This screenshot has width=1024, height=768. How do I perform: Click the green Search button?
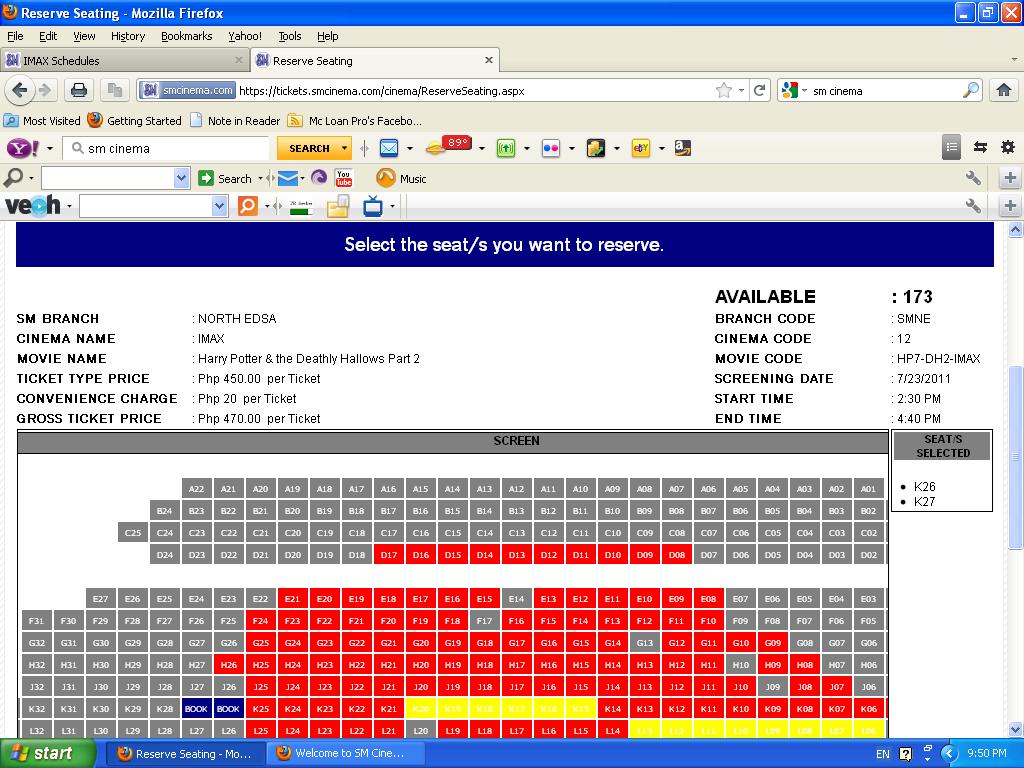(225, 178)
